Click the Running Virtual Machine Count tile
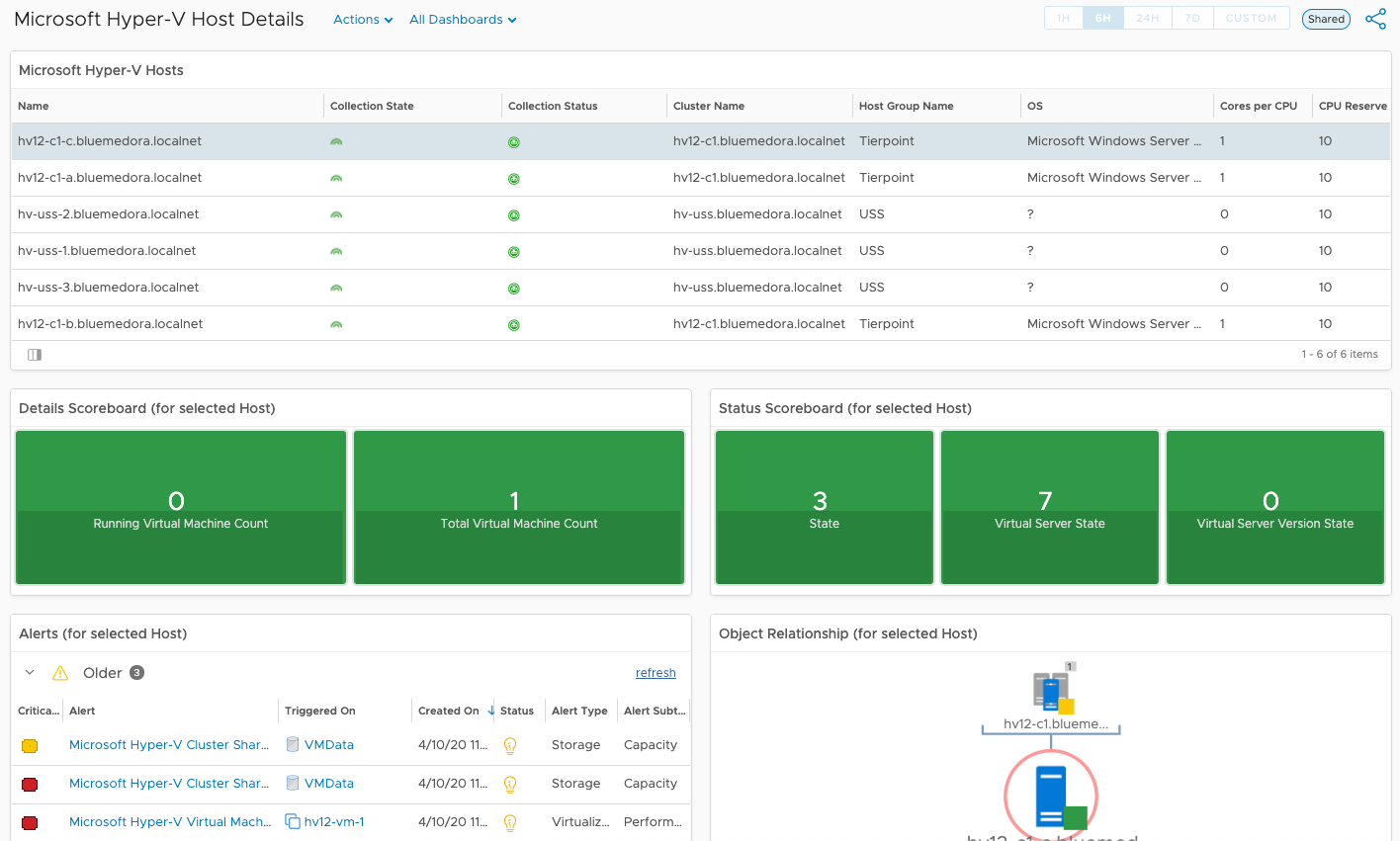 click(x=181, y=507)
